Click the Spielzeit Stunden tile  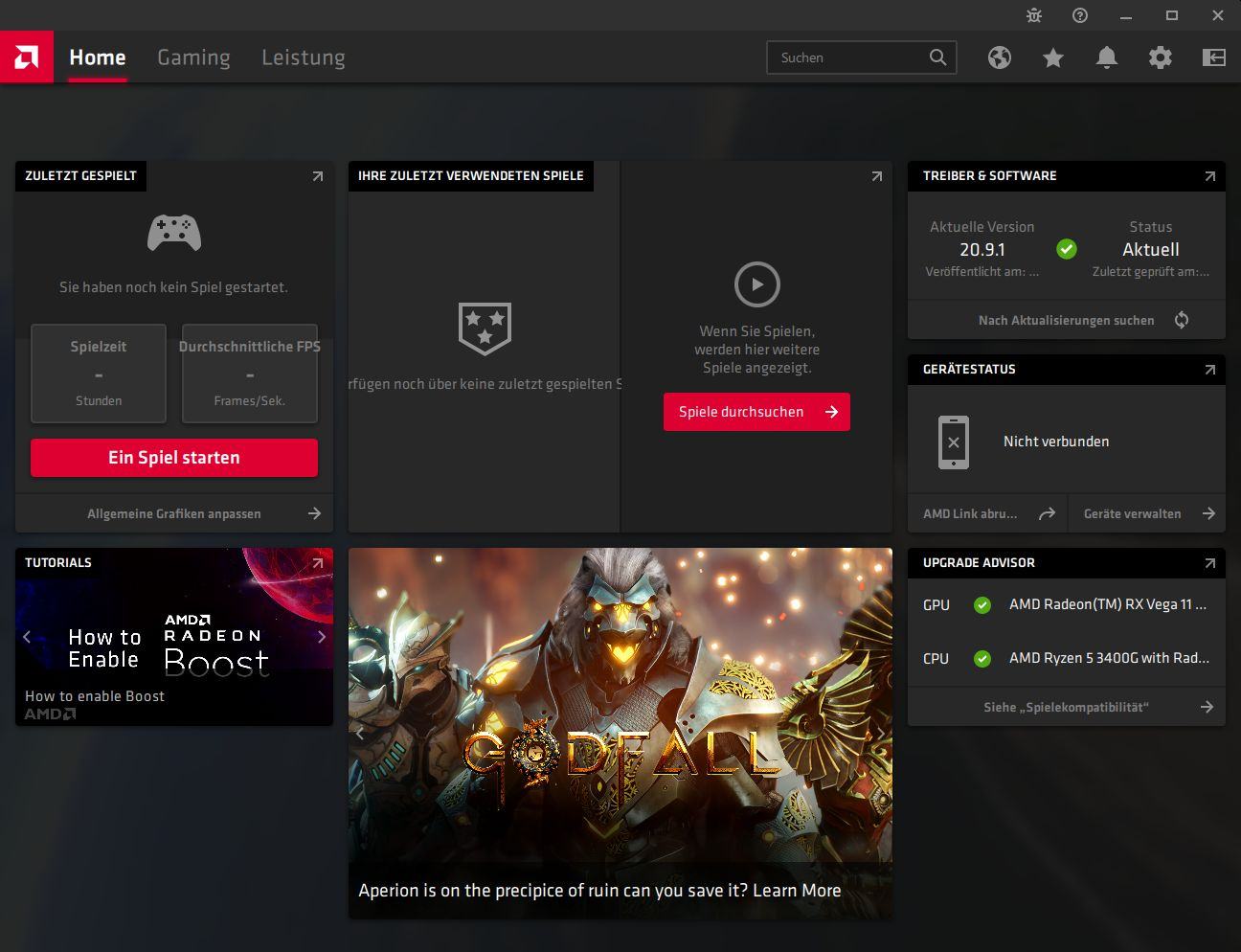point(99,374)
